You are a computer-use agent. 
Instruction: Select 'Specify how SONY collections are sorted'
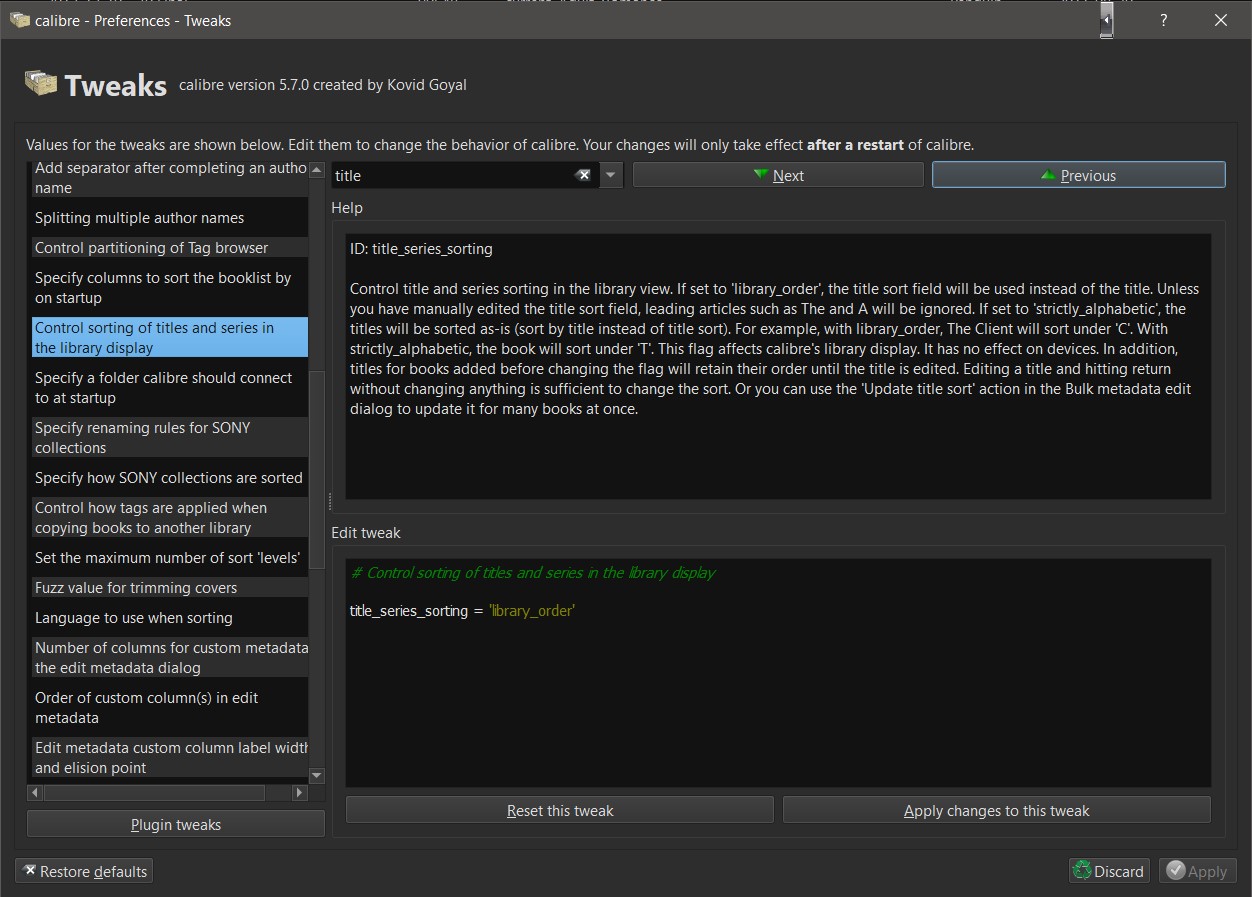170,478
